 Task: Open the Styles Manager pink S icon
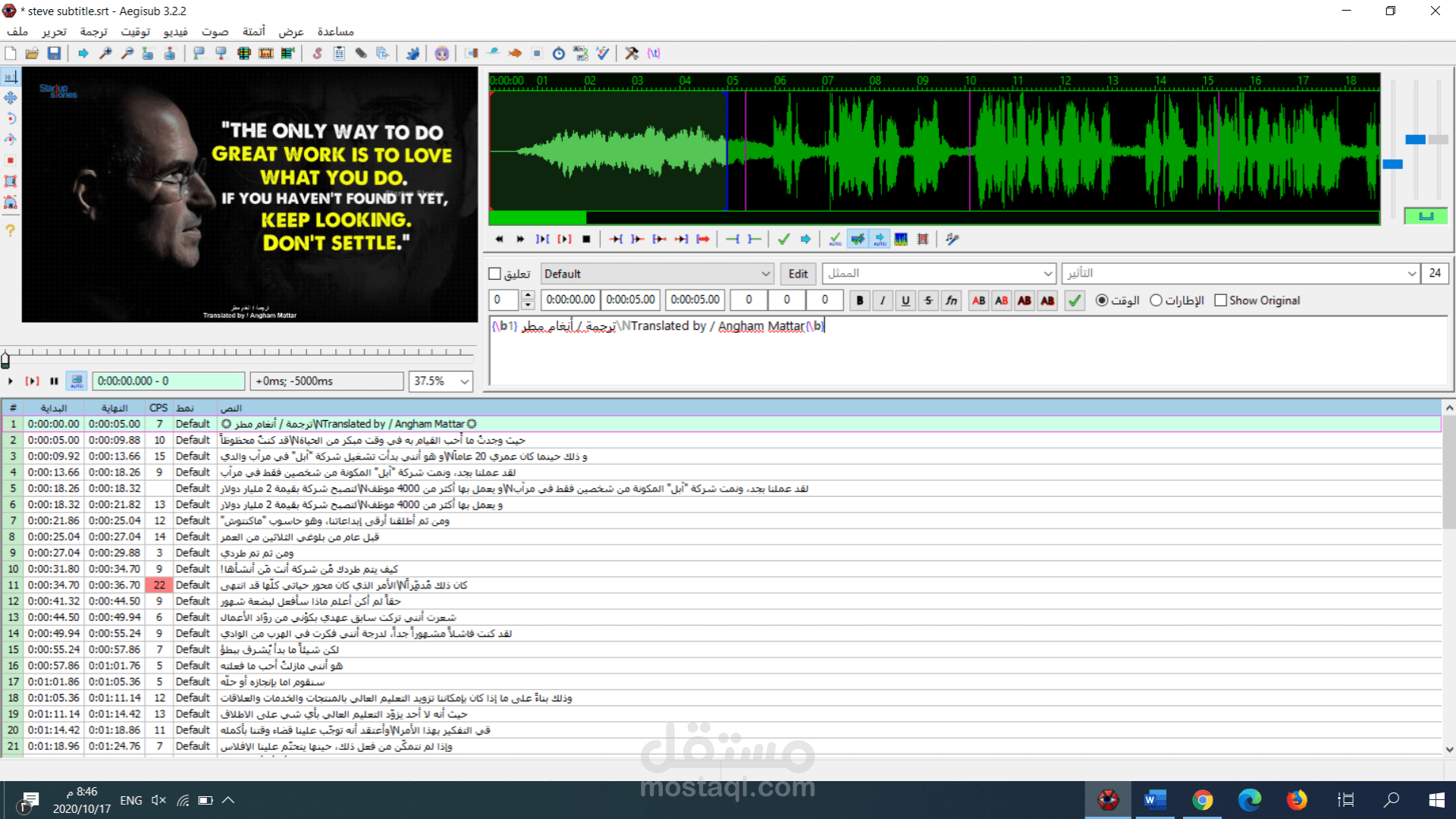[x=317, y=53]
